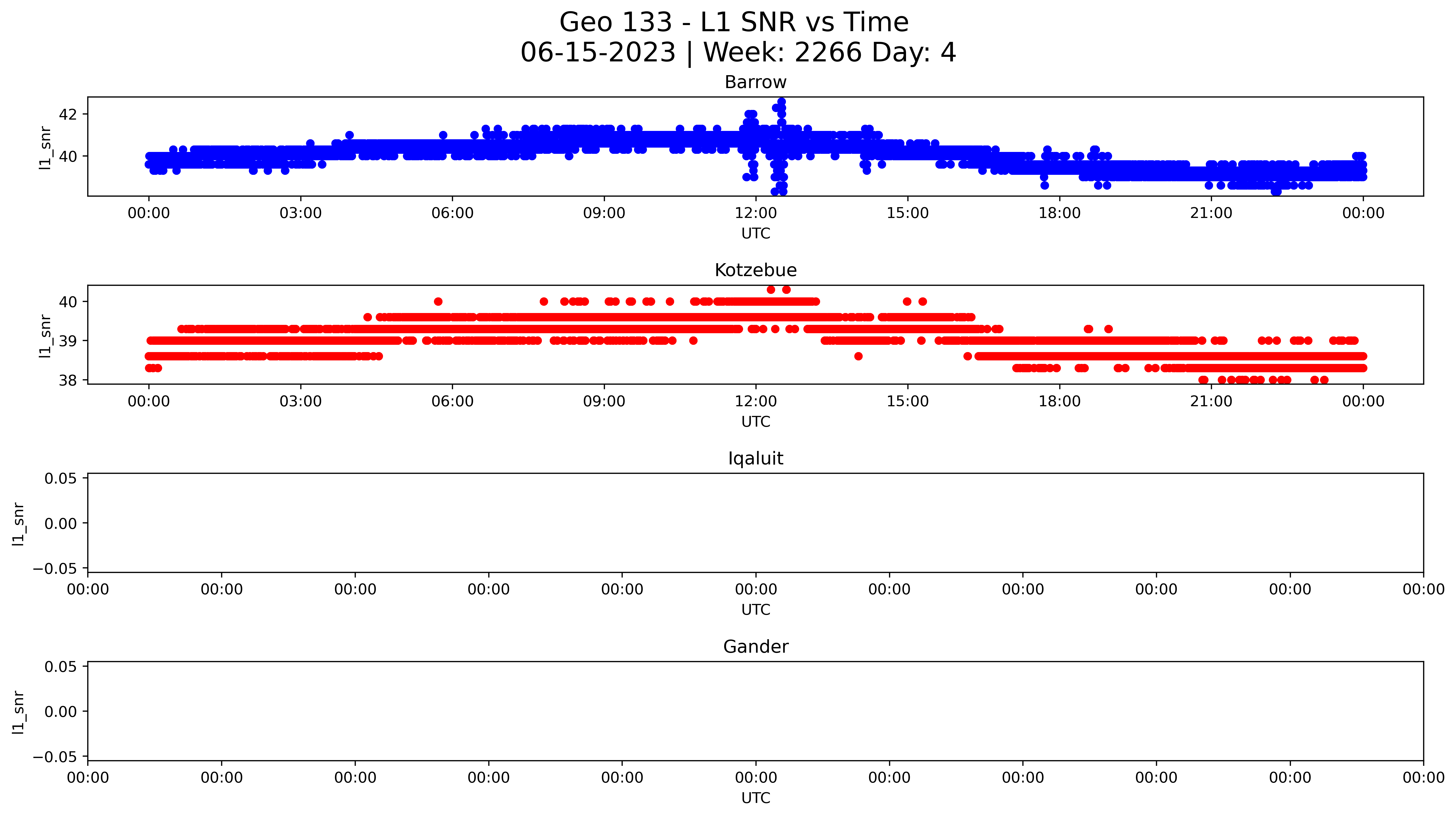
Task: Click the Kotzebue plot's '03:00' x-axis tick
Action: point(301,401)
